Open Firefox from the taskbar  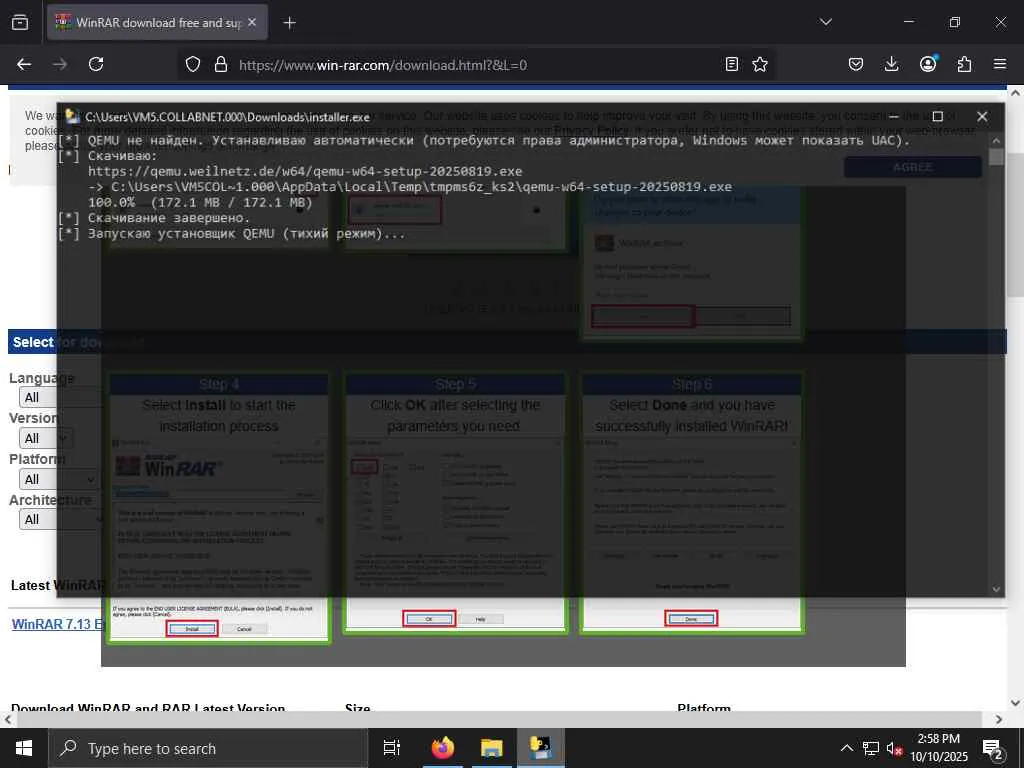click(443, 748)
